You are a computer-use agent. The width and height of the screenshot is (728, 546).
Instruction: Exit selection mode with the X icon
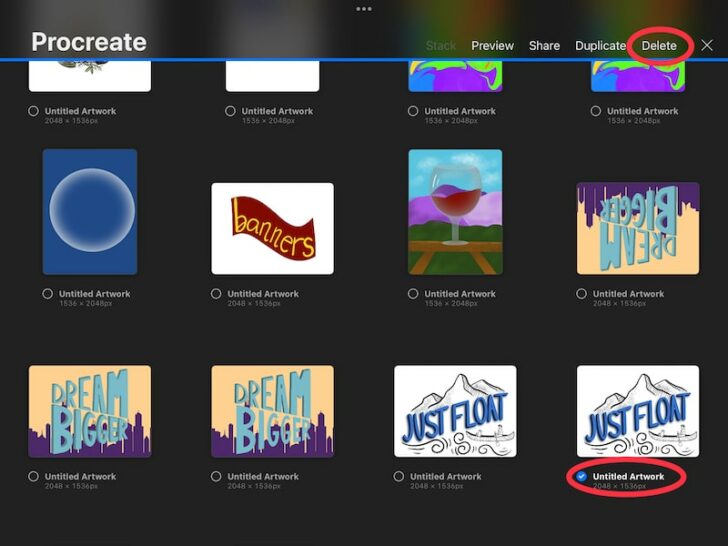(x=707, y=45)
